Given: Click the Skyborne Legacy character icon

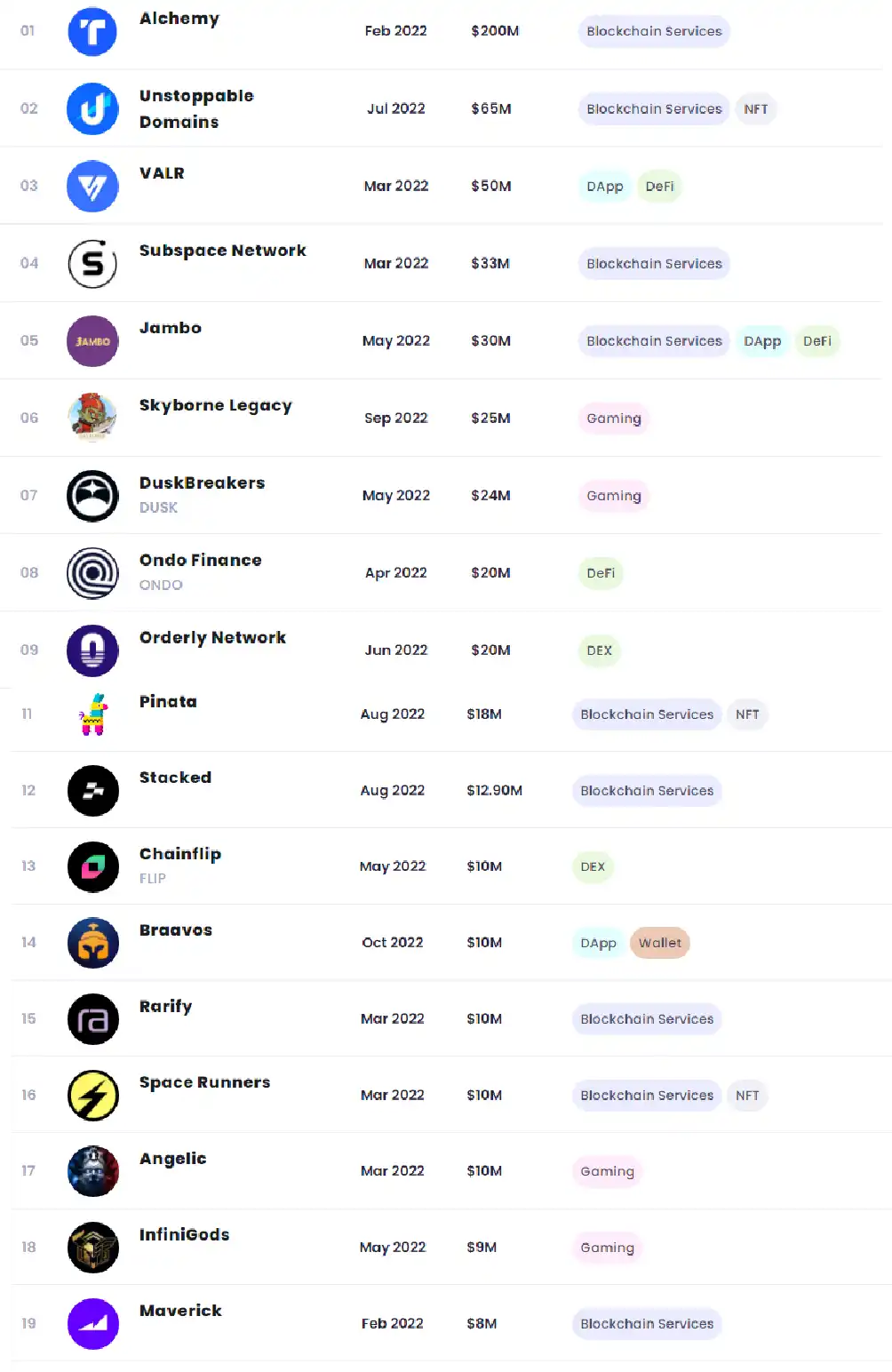Looking at the screenshot, I should pyautogui.click(x=92, y=418).
